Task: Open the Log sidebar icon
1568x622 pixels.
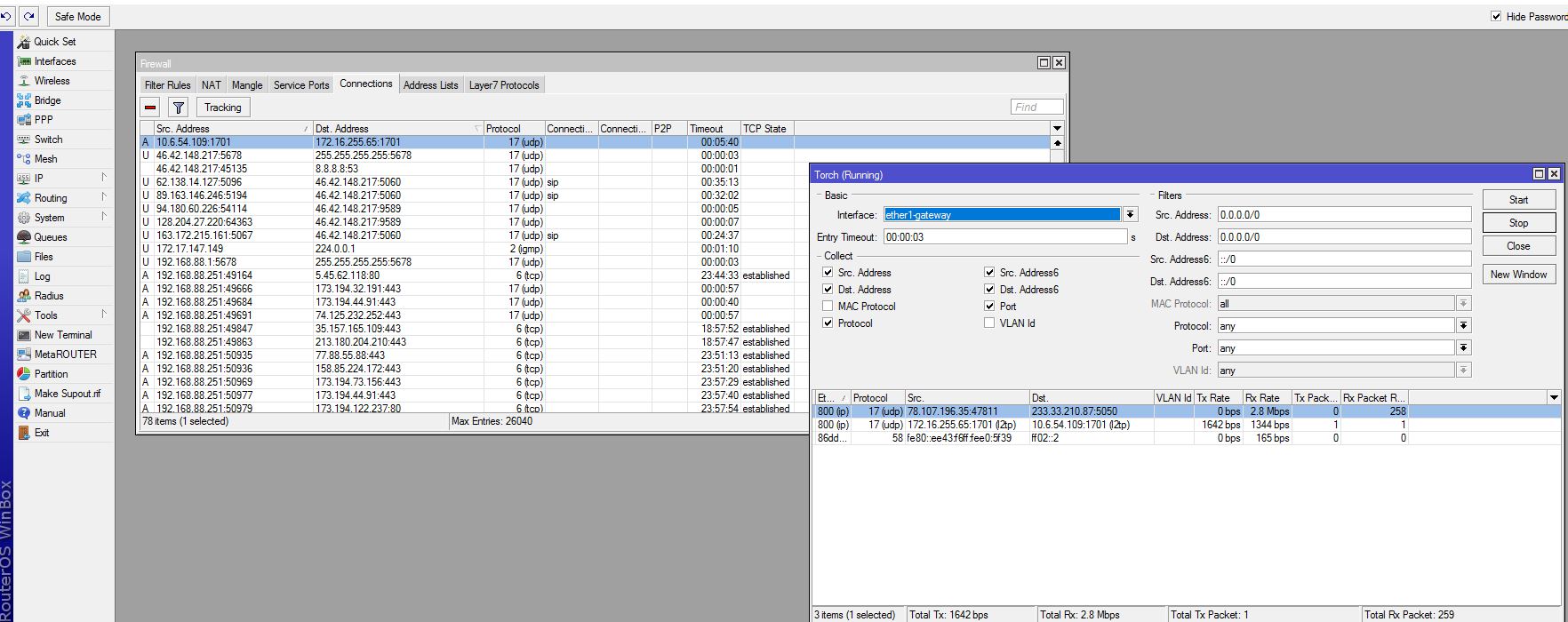Action: click(24, 276)
